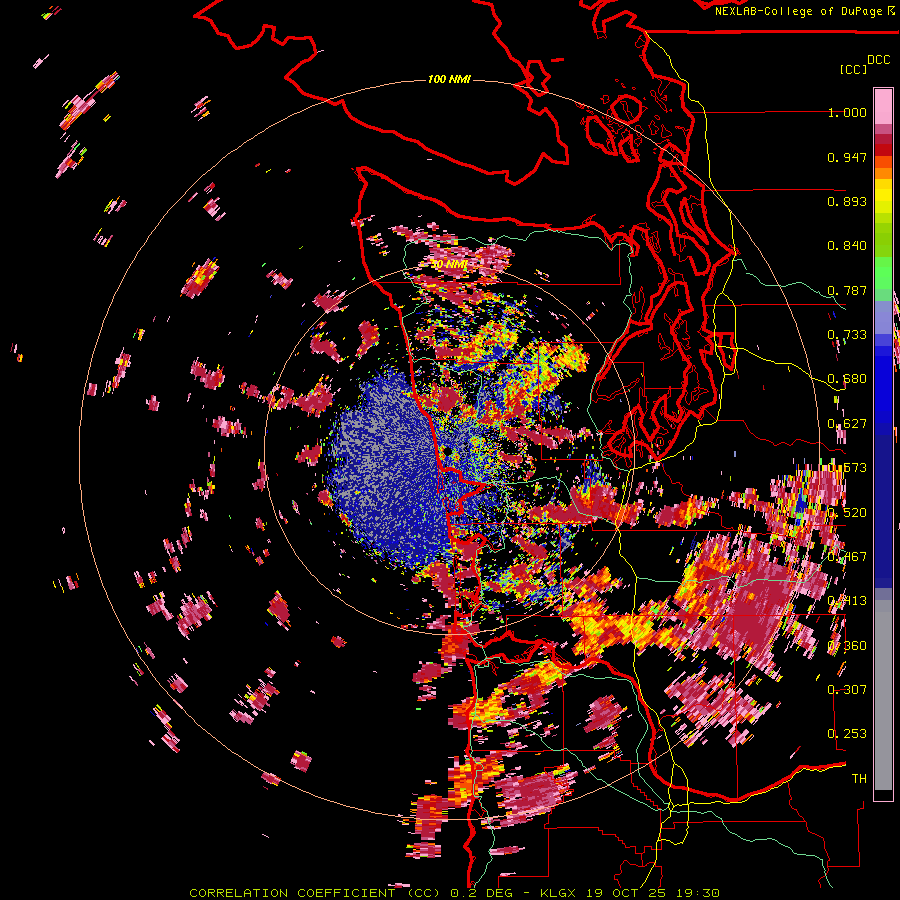Click the 0.947 scale value
Viewport: 900px width, 900px height.
[847, 157]
